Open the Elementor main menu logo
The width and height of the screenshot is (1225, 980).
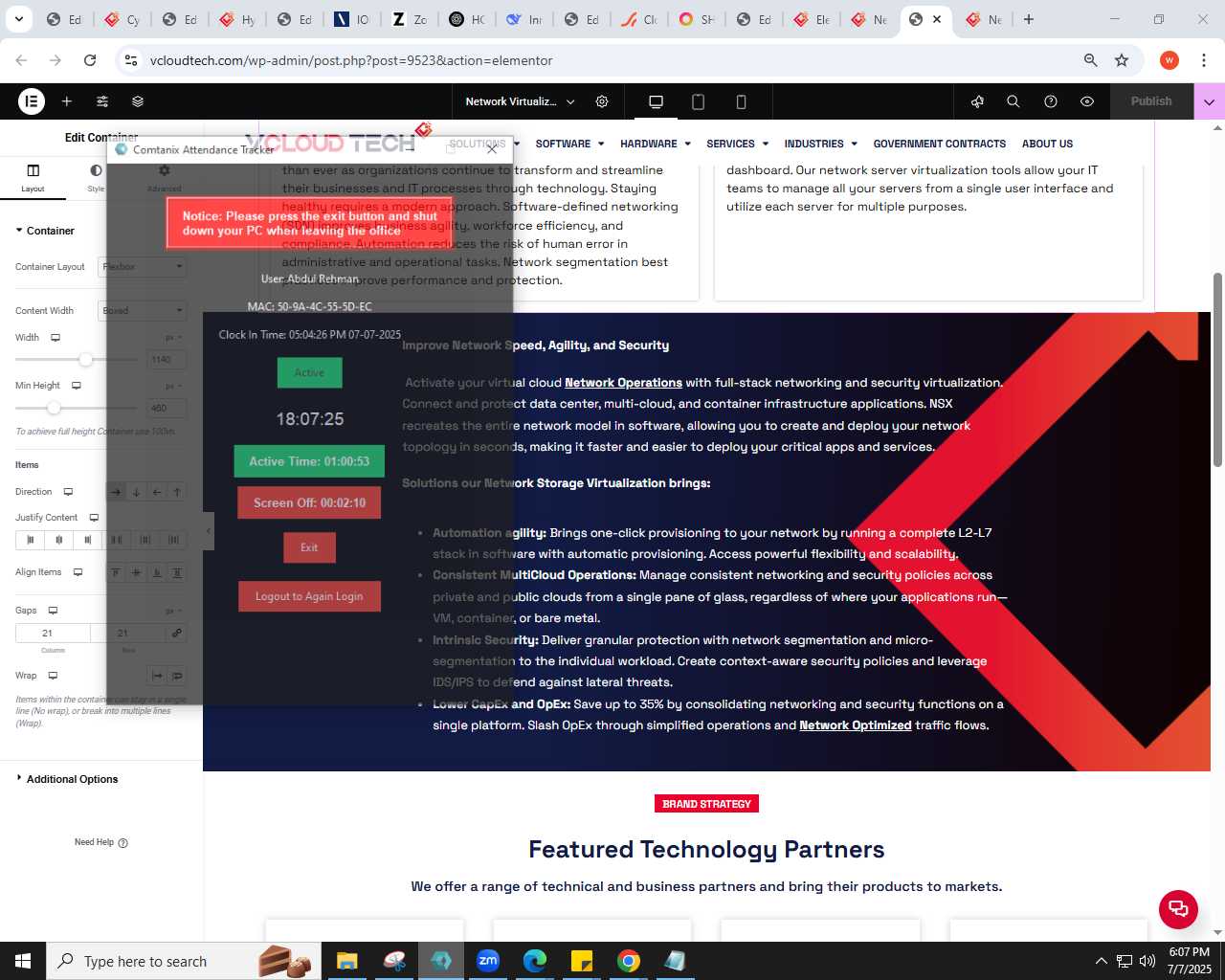click(x=32, y=101)
